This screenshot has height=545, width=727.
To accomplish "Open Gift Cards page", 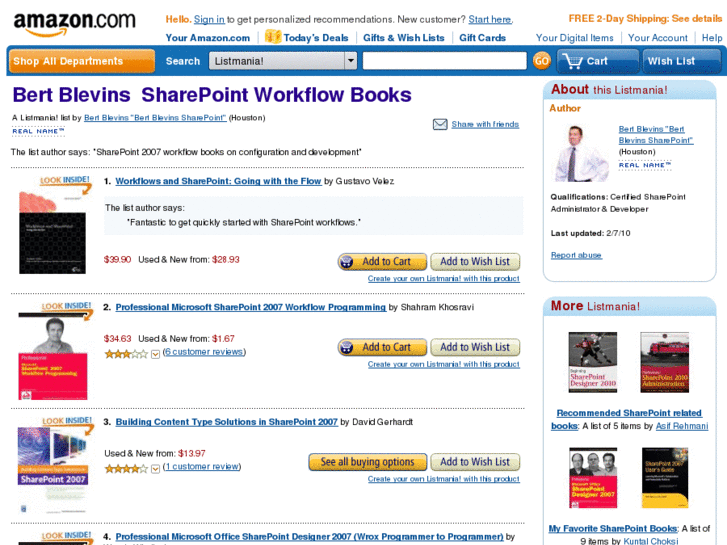I will (482, 38).
